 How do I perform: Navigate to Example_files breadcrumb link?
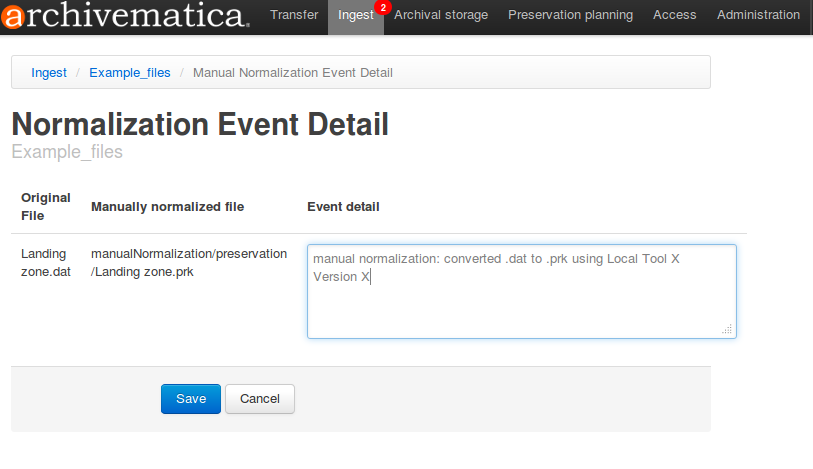pos(130,73)
